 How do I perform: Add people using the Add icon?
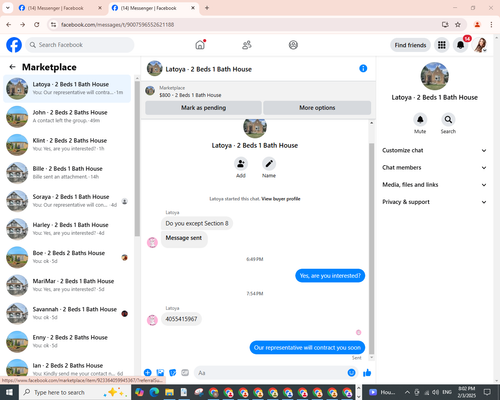(241, 164)
